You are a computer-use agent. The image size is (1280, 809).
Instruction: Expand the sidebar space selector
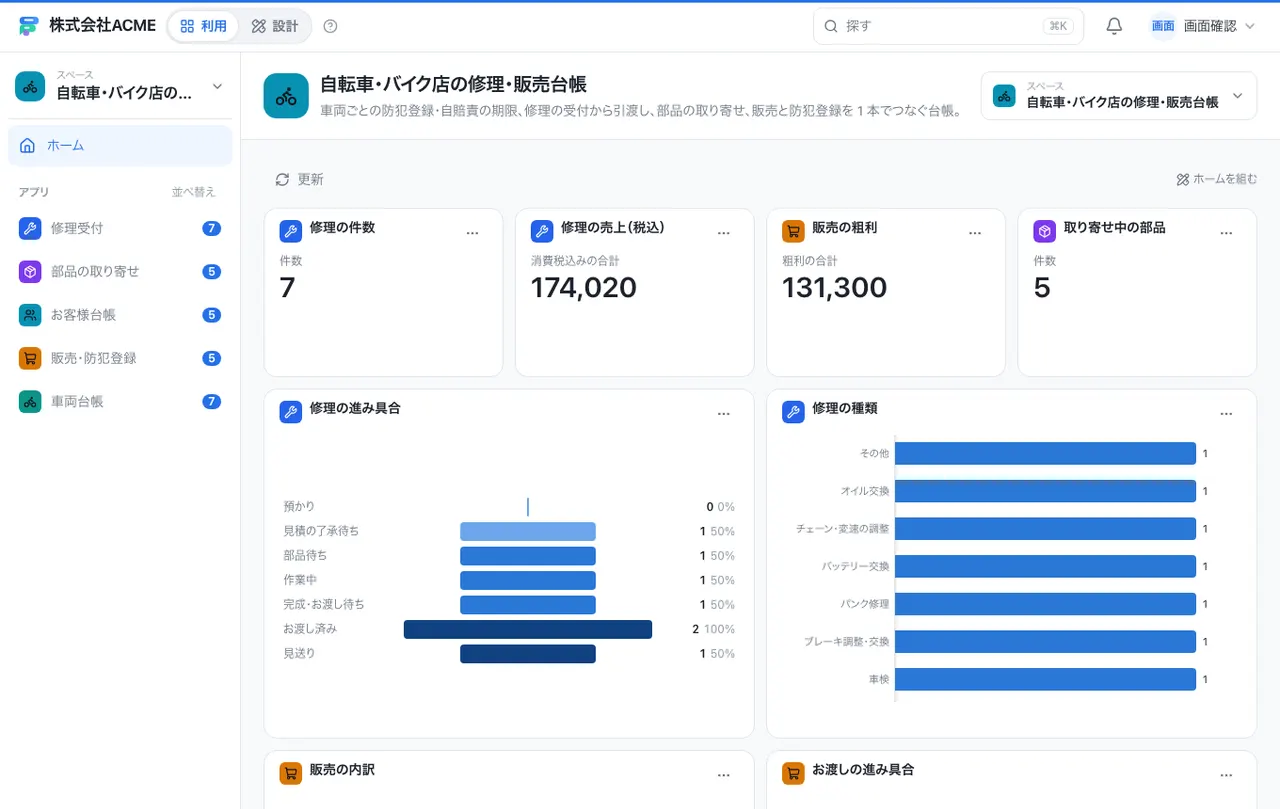point(120,87)
